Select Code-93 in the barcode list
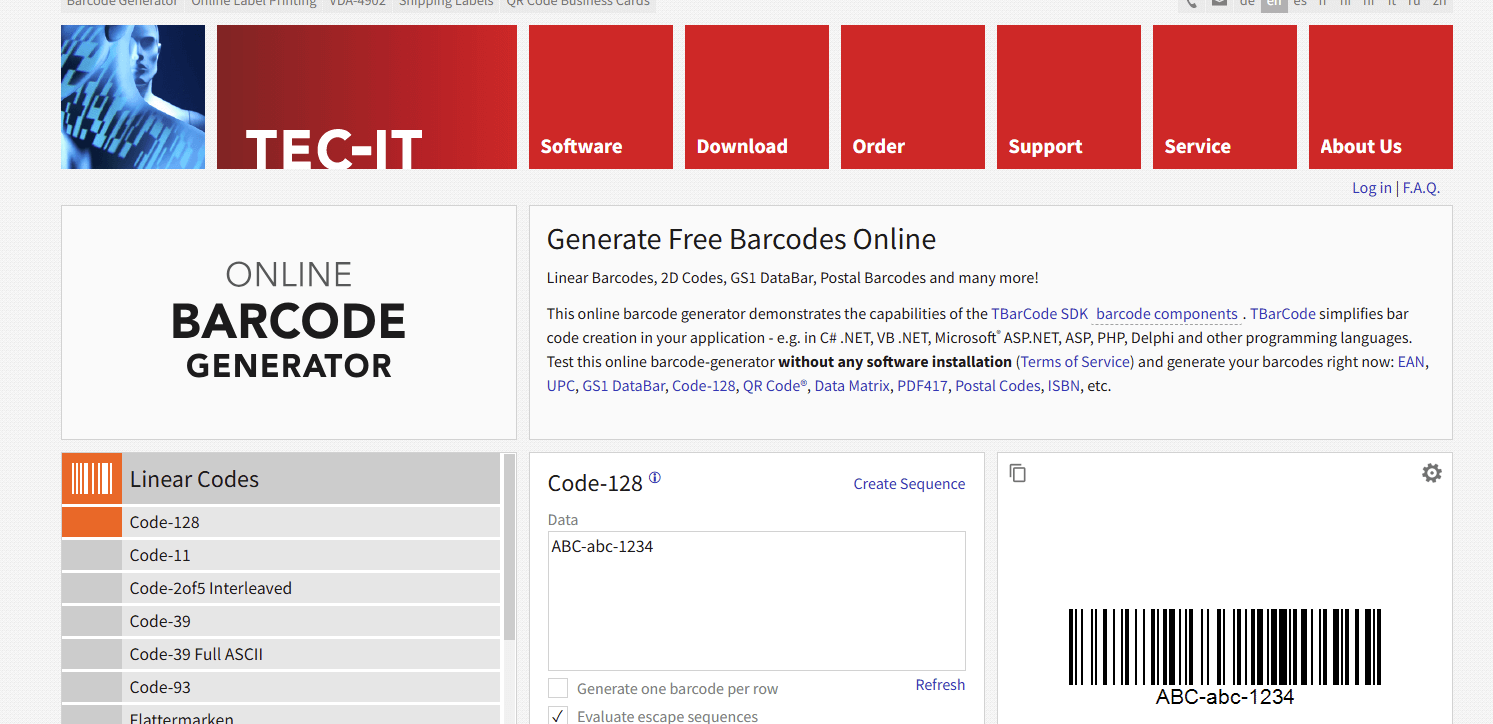The image size is (1493, 724). pyautogui.click(x=281, y=687)
